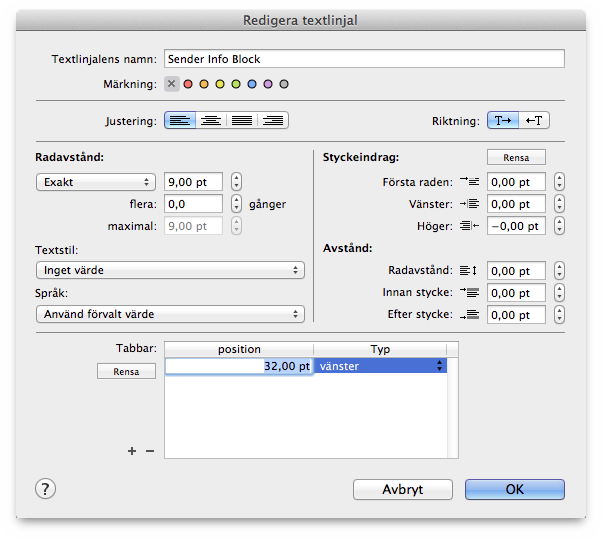
Task: Select the blue label color dot
Action: click(252, 84)
